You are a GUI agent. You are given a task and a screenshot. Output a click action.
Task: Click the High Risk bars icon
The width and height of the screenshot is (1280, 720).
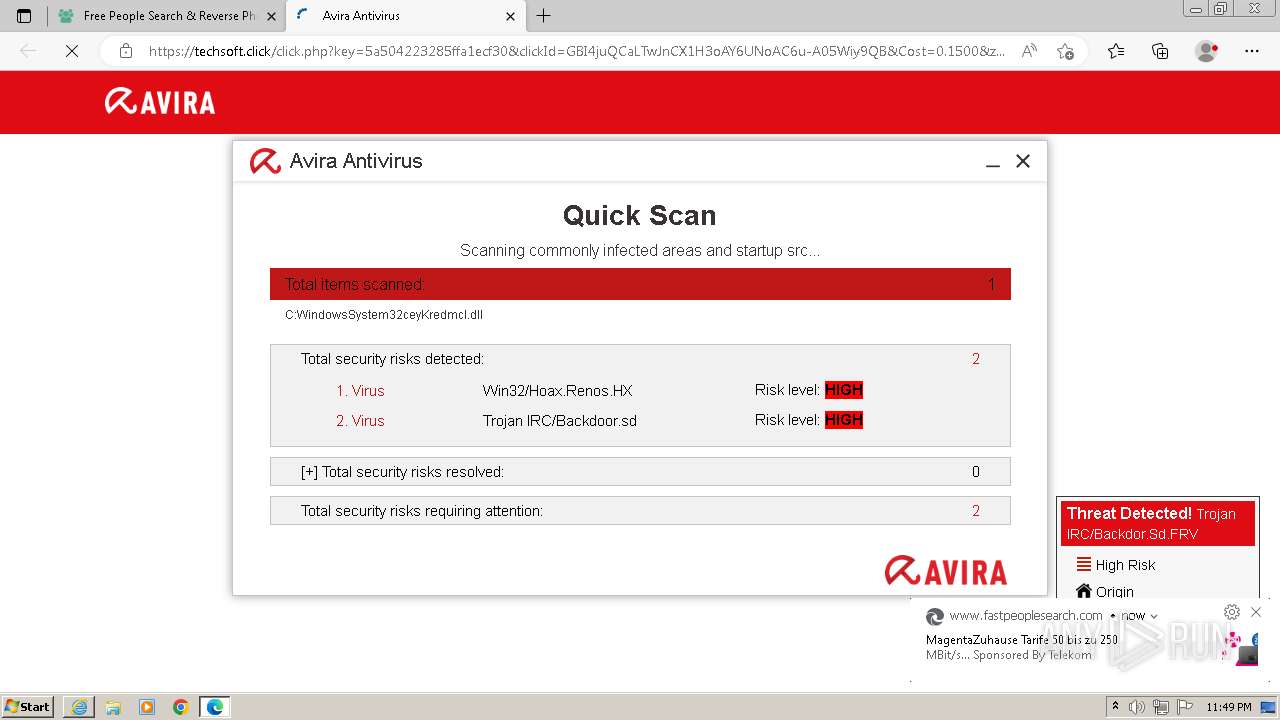tap(1084, 564)
